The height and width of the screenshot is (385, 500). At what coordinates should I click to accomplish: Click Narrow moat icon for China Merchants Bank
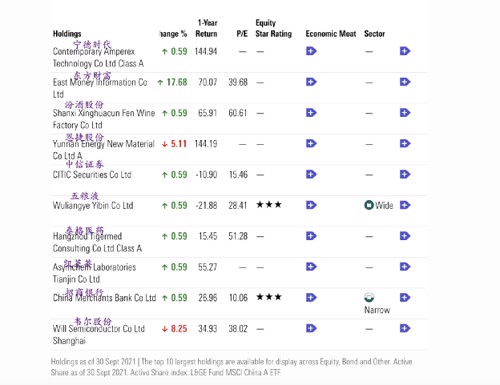(369, 297)
